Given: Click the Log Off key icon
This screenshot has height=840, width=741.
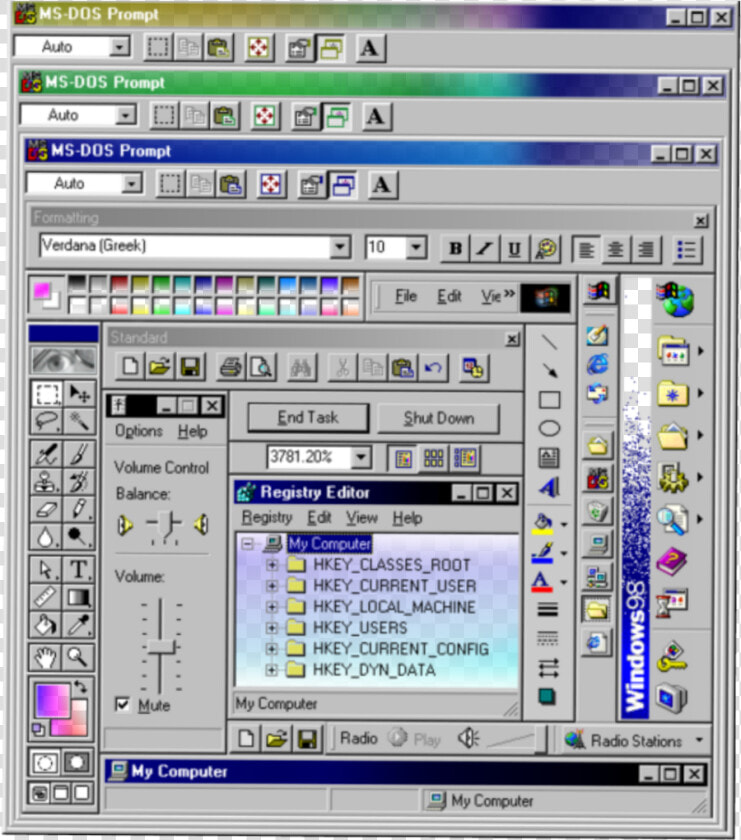Looking at the screenshot, I should [673, 657].
